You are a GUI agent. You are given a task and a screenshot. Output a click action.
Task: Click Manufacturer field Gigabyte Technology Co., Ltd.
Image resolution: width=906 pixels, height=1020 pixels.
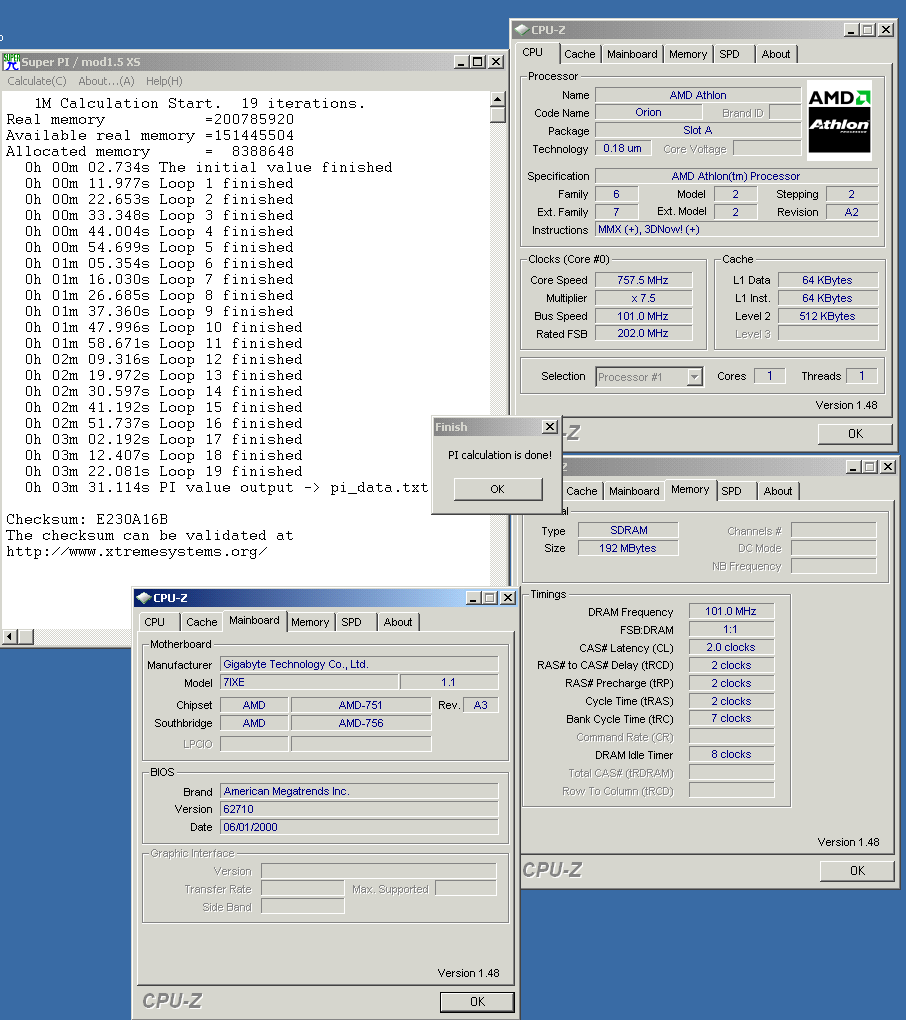pos(359,664)
